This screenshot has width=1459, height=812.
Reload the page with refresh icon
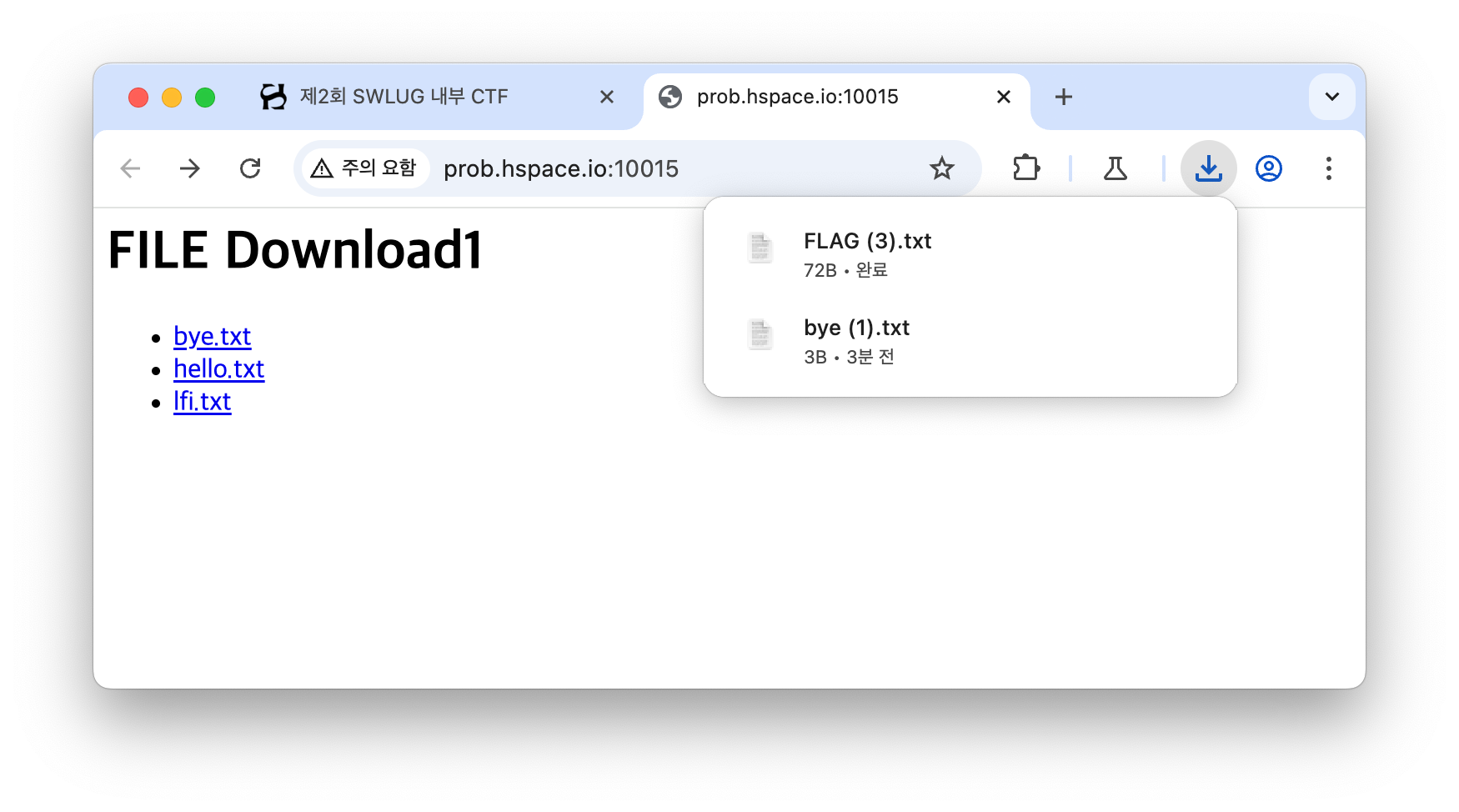tap(250, 168)
